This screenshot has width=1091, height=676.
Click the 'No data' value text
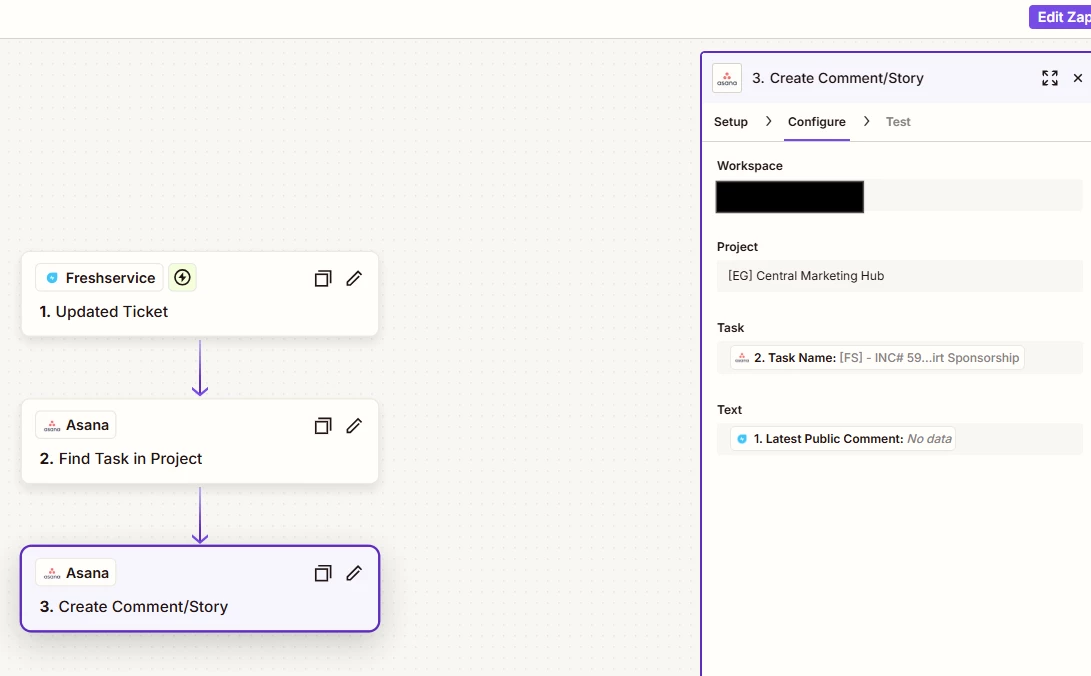(x=929, y=439)
